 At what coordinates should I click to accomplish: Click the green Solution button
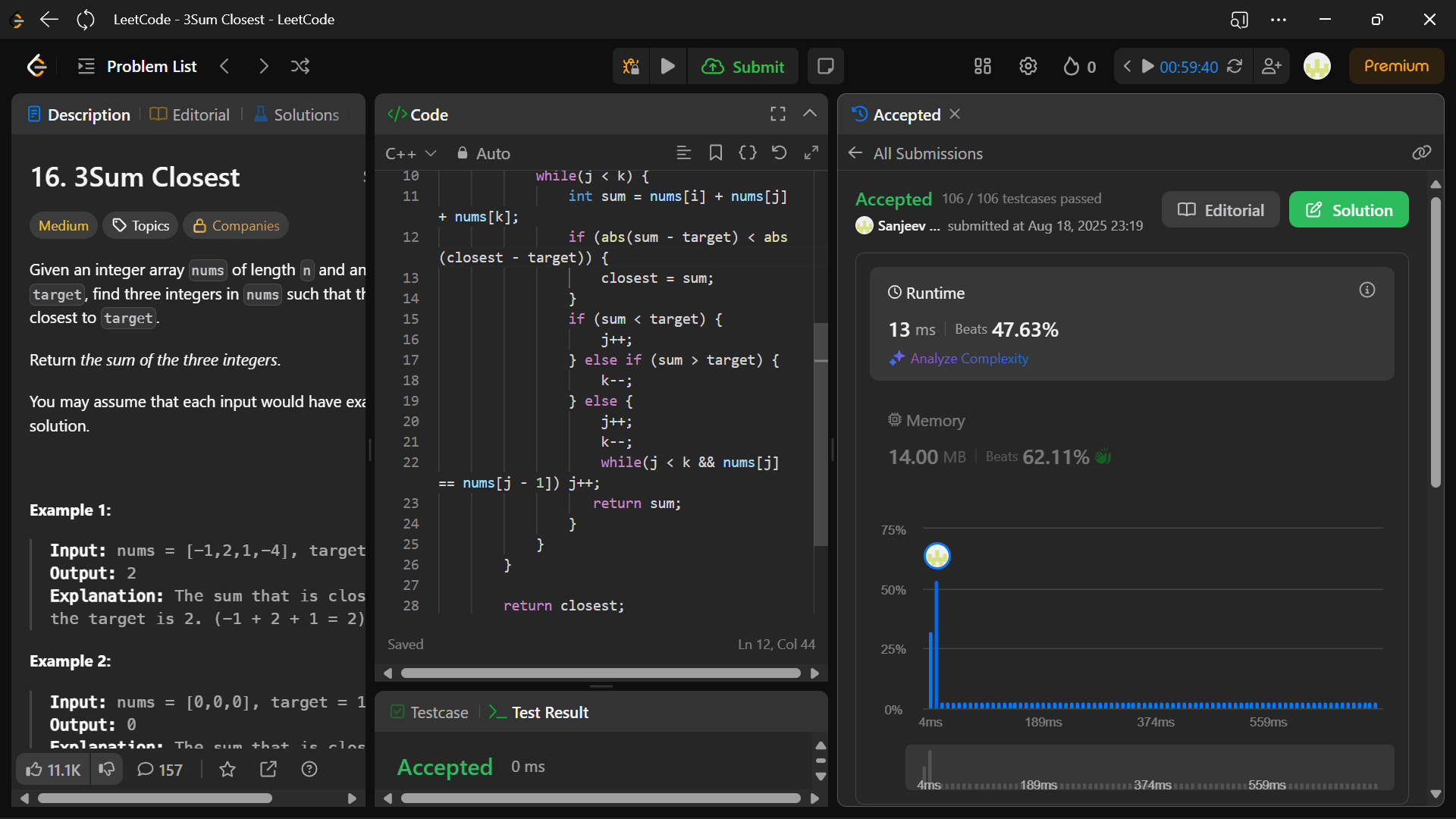point(1348,210)
